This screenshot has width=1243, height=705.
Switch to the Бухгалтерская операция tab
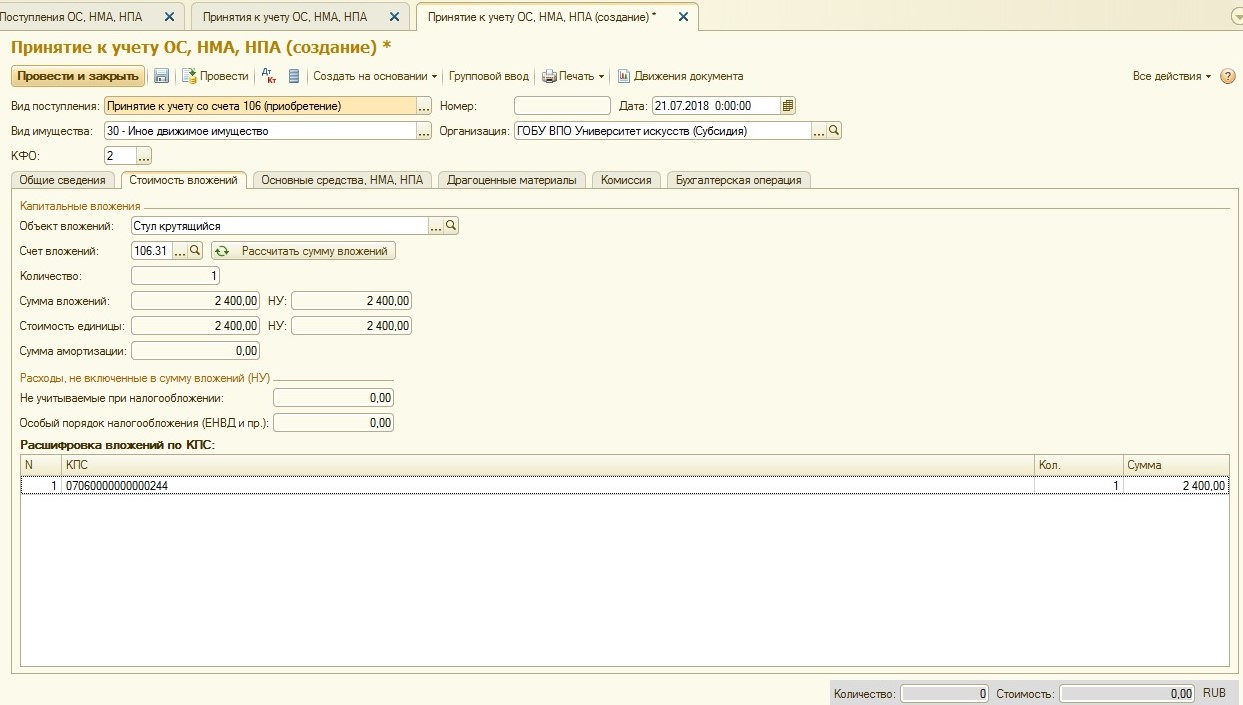[738, 180]
